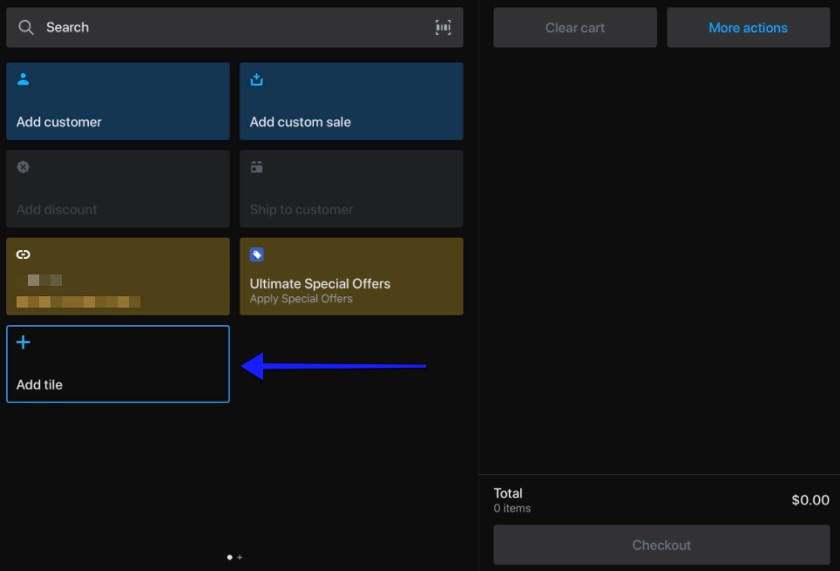Open More actions
The width and height of the screenshot is (840, 571).
[x=748, y=27]
